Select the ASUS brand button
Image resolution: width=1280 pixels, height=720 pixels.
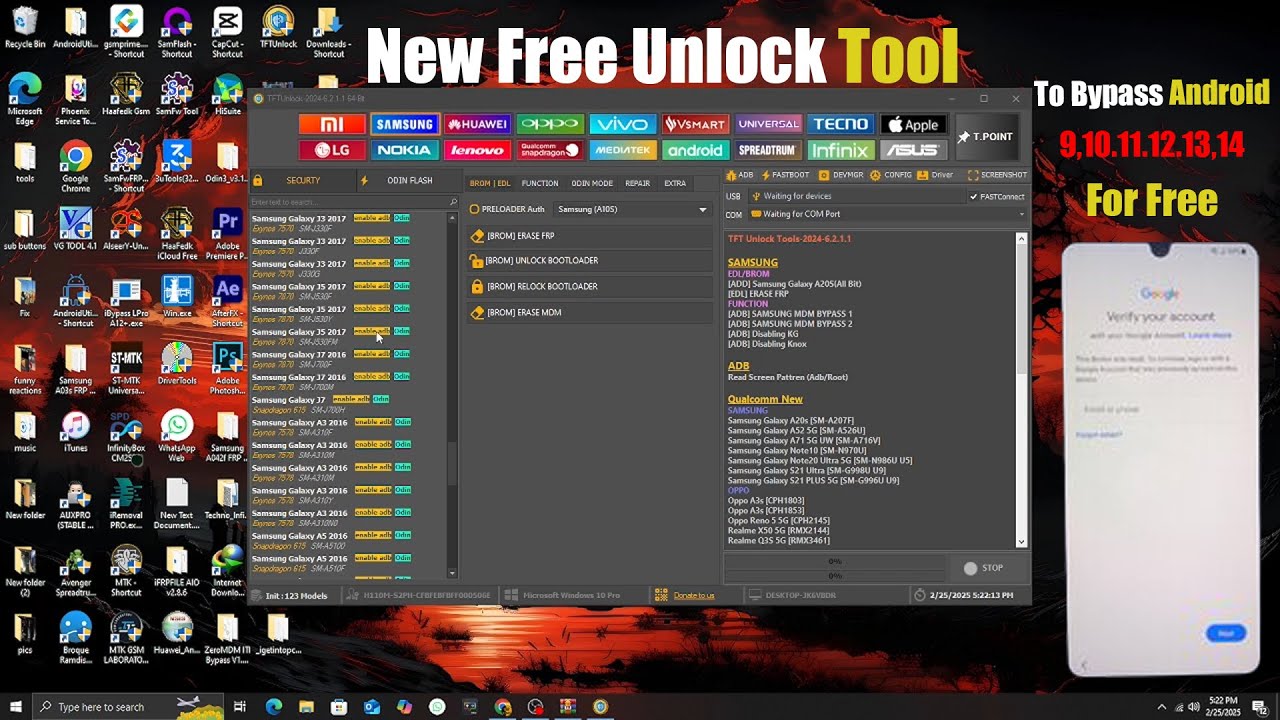(914, 150)
